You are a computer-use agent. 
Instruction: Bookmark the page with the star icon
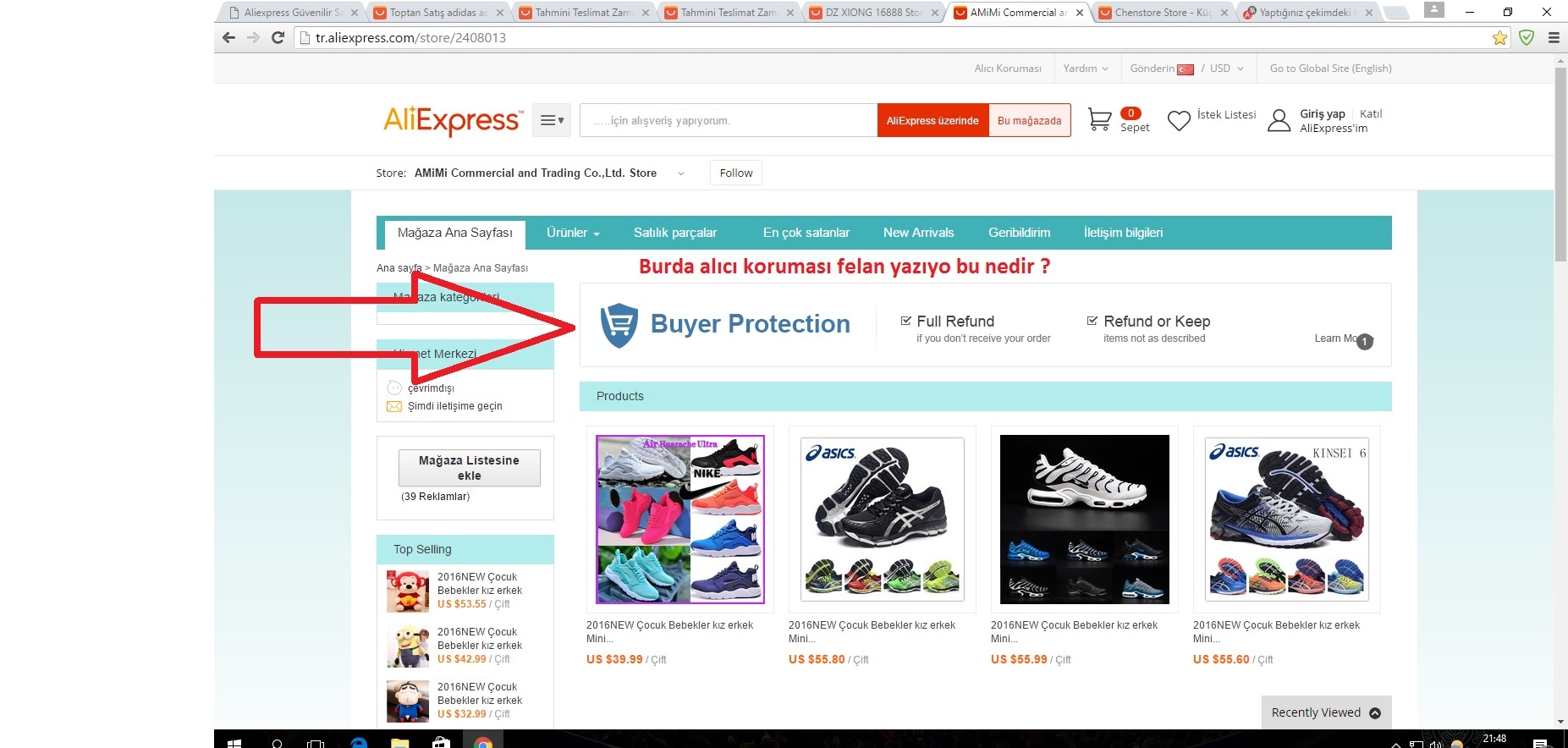(x=1499, y=37)
